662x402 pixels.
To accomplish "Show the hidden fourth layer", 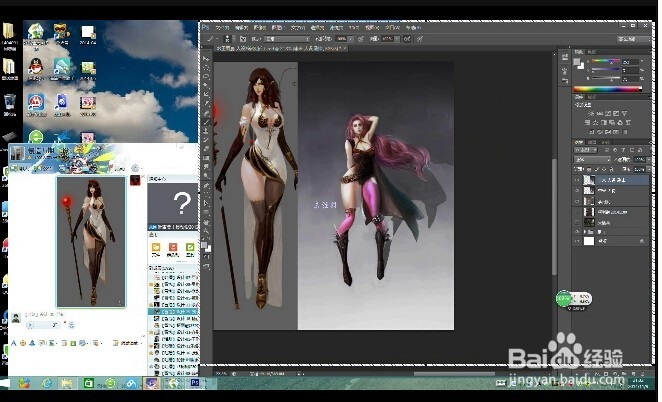I will 577,212.
